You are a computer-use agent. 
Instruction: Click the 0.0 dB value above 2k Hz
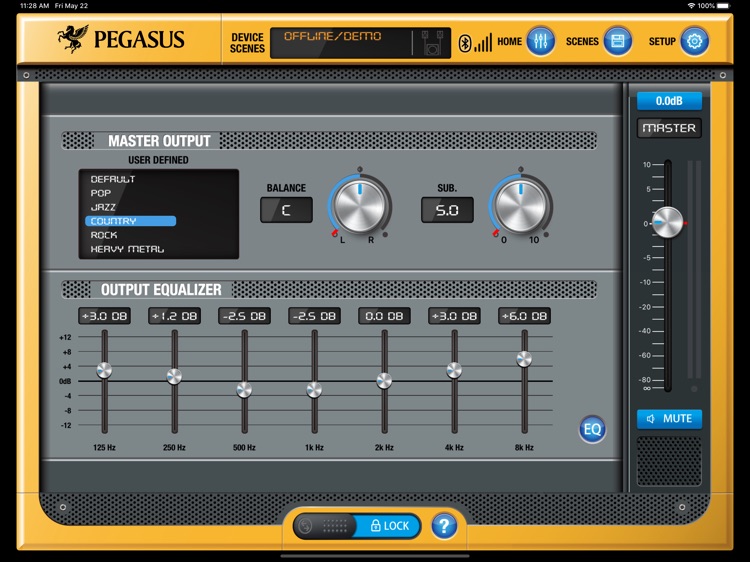pyautogui.click(x=384, y=316)
